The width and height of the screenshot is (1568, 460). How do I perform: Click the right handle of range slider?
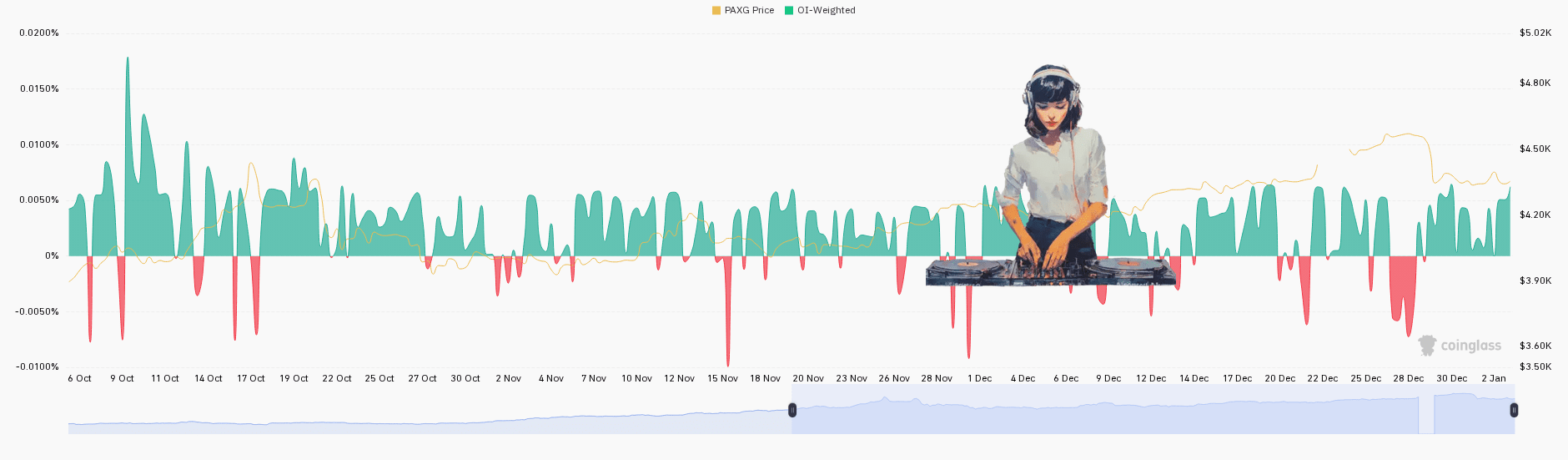(x=1514, y=410)
